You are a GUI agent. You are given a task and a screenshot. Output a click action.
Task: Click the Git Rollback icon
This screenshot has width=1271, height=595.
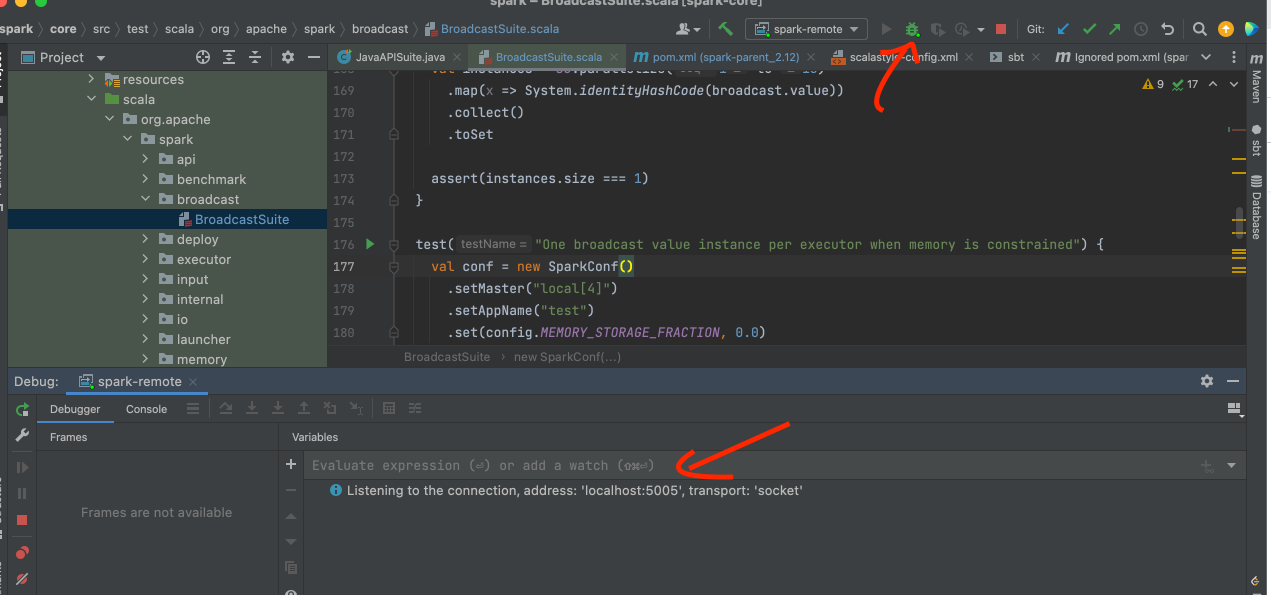(1167, 30)
